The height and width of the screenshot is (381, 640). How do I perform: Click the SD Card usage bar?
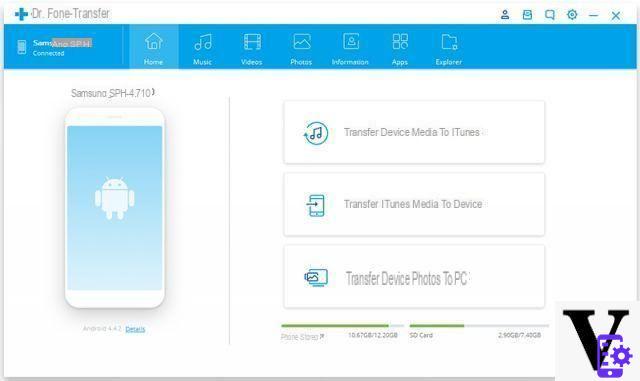coord(479,325)
